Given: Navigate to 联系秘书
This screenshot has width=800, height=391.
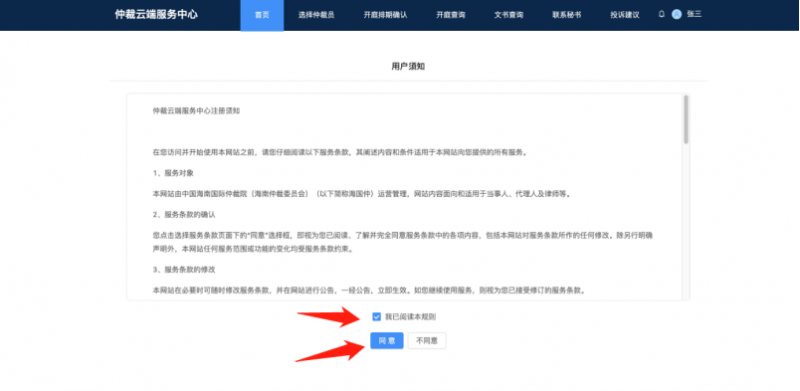Looking at the screenshot, I should pos(566,15).
